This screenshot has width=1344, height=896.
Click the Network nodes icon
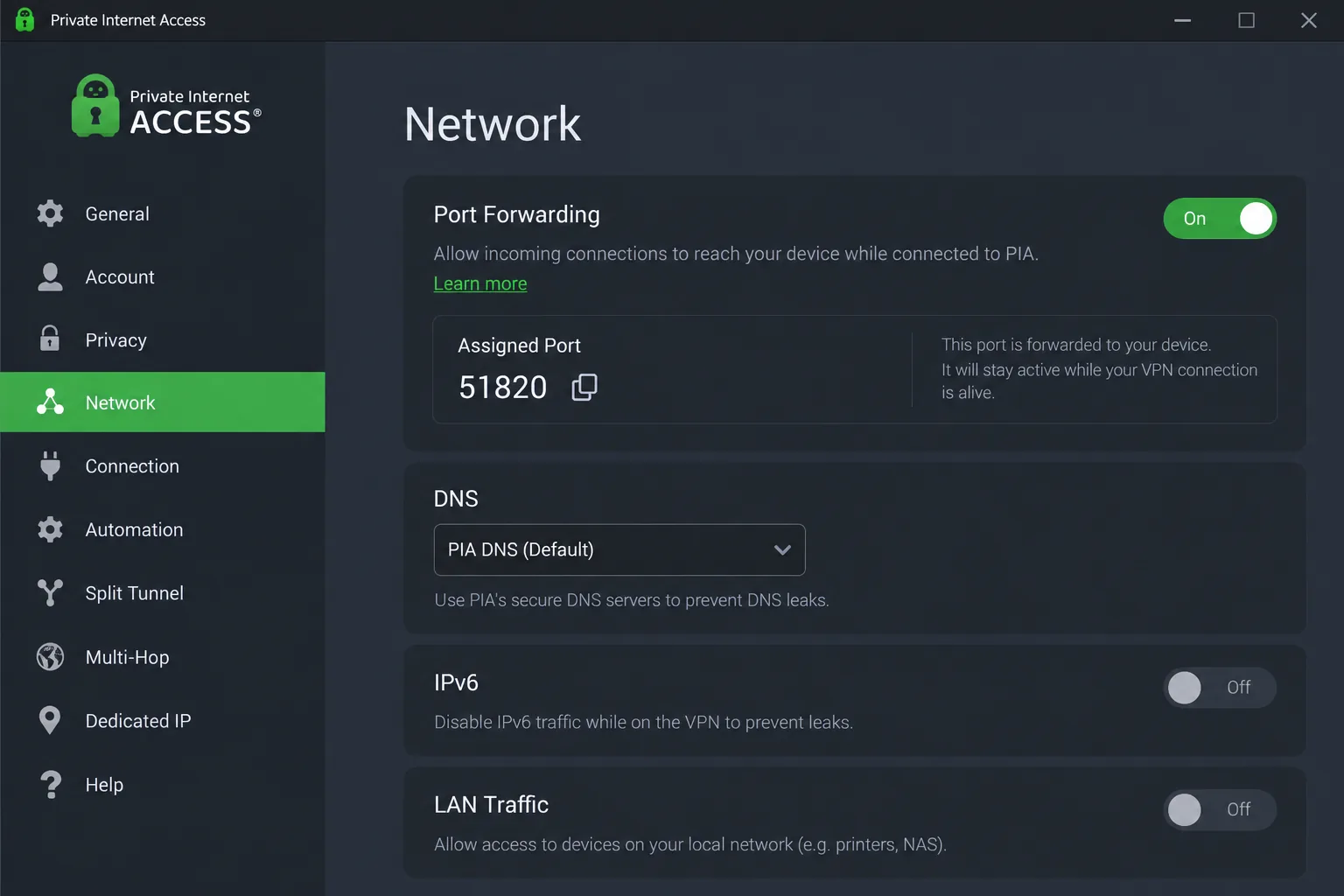(x=50, y=402)
